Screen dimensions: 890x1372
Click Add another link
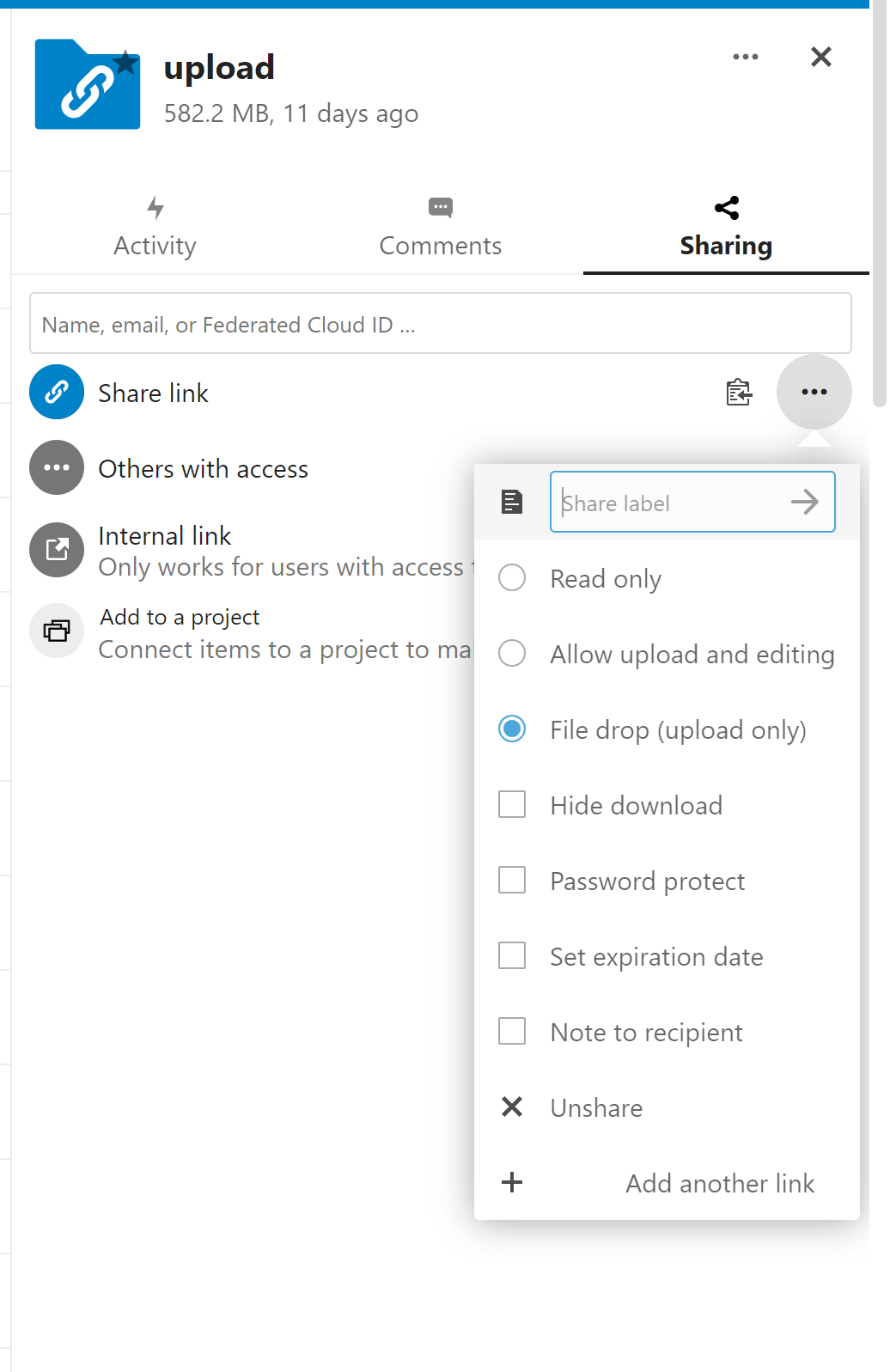(x=667, y=1183)
